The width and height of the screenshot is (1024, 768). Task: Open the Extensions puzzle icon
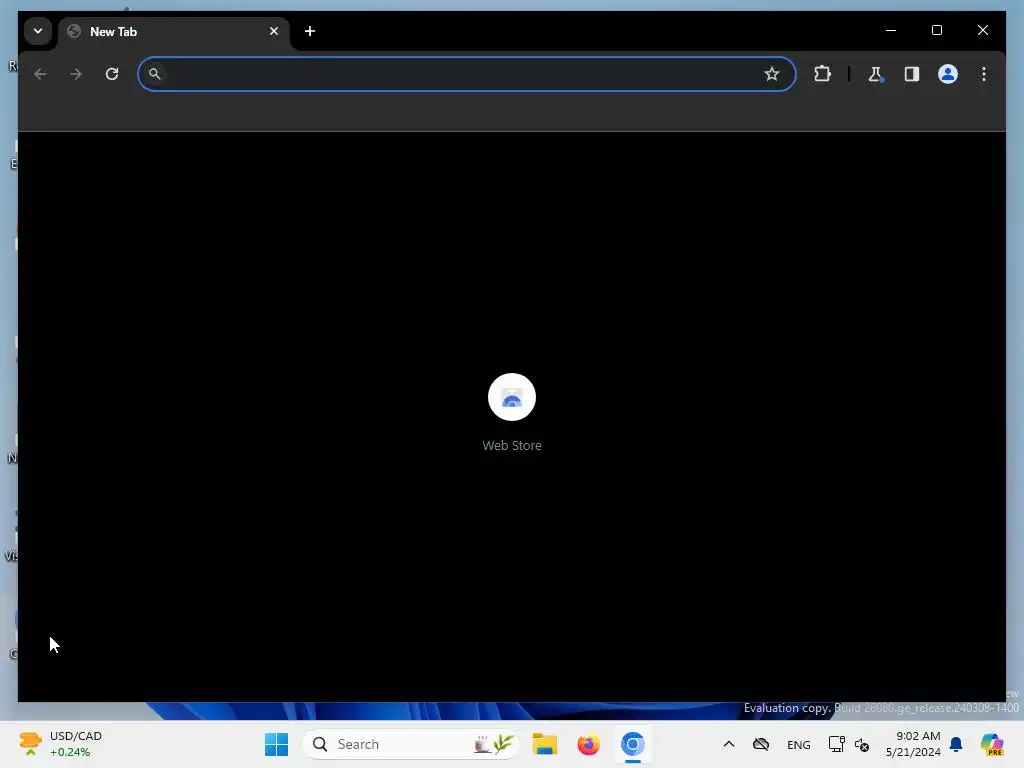pyautogui.click(x=822, y=74)
